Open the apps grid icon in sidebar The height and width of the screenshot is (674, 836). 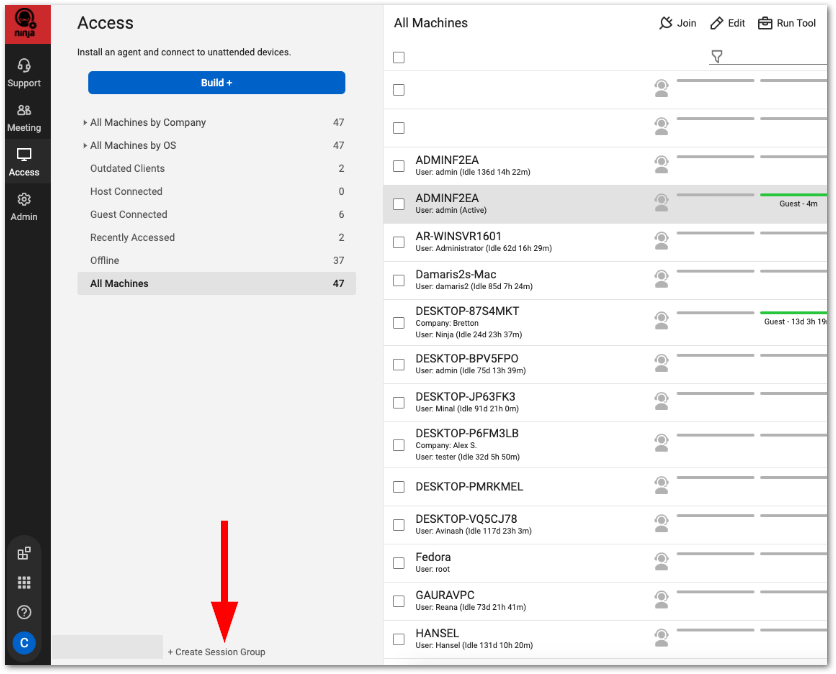[24, 582]
